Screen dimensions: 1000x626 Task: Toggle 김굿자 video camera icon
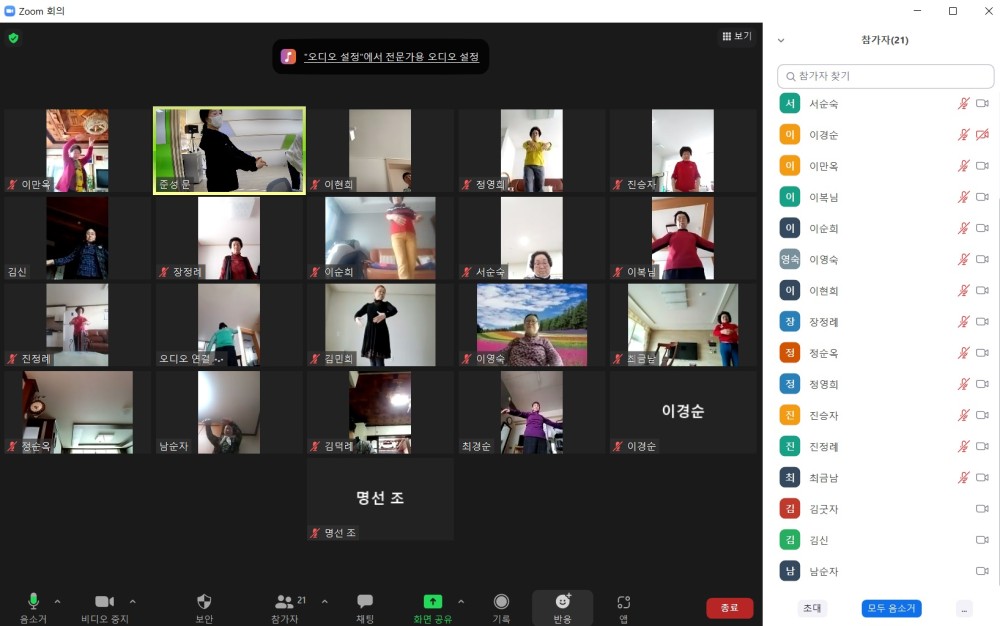pos(982,509)
